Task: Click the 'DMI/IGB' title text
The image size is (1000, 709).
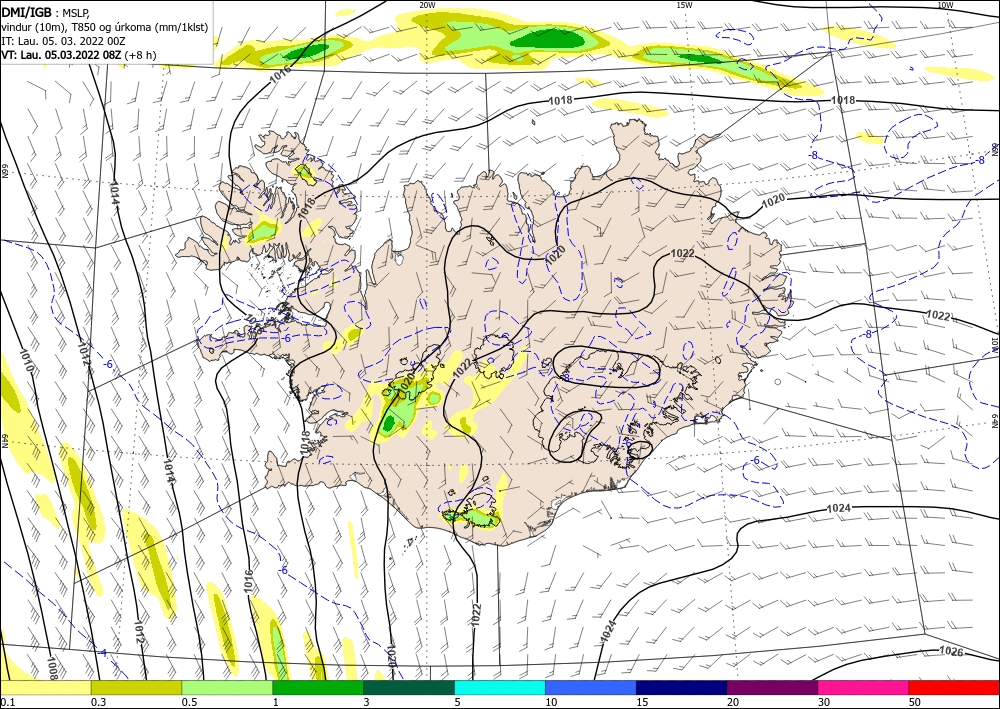Action: point(27,11)
